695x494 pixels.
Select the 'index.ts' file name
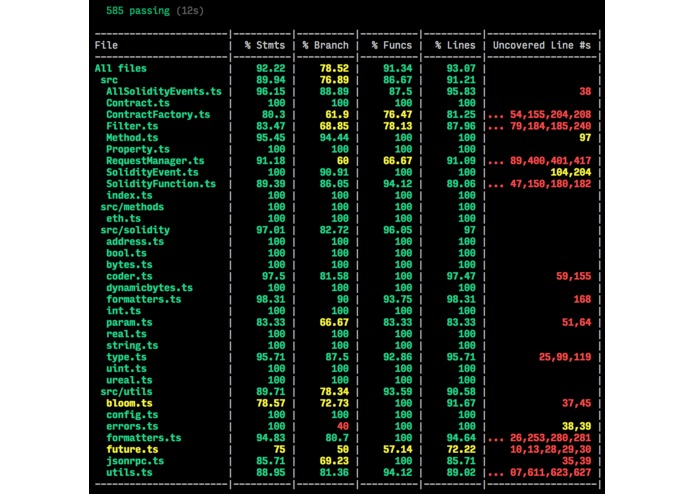point(129,195)
